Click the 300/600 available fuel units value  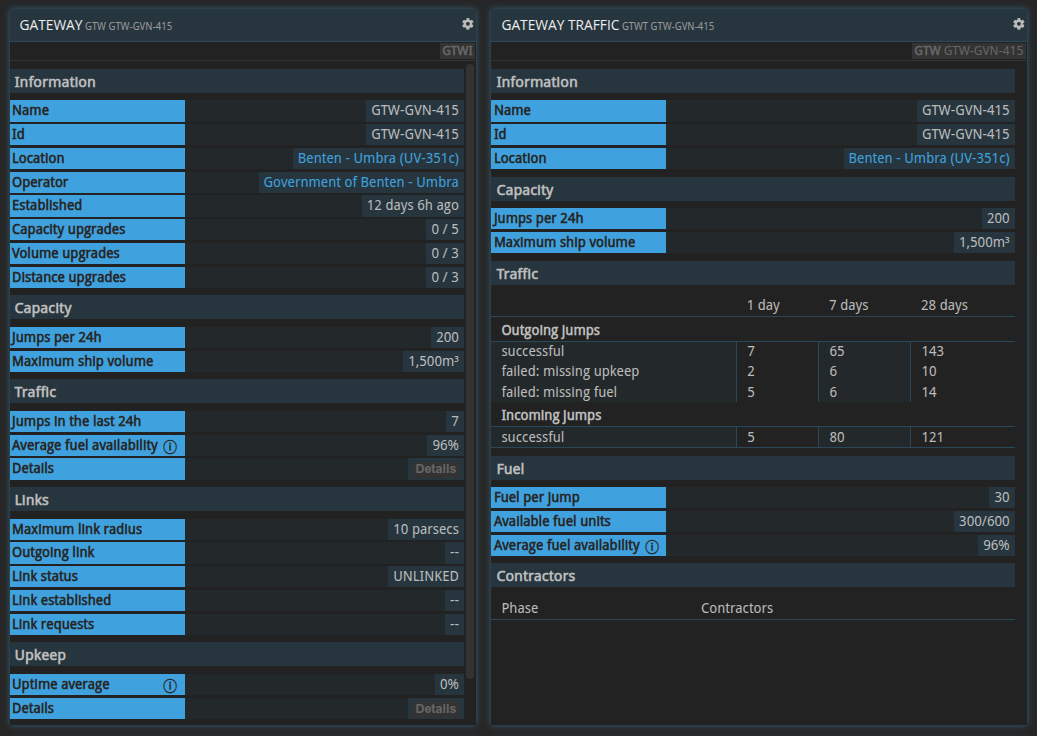(x=983, y=521)
